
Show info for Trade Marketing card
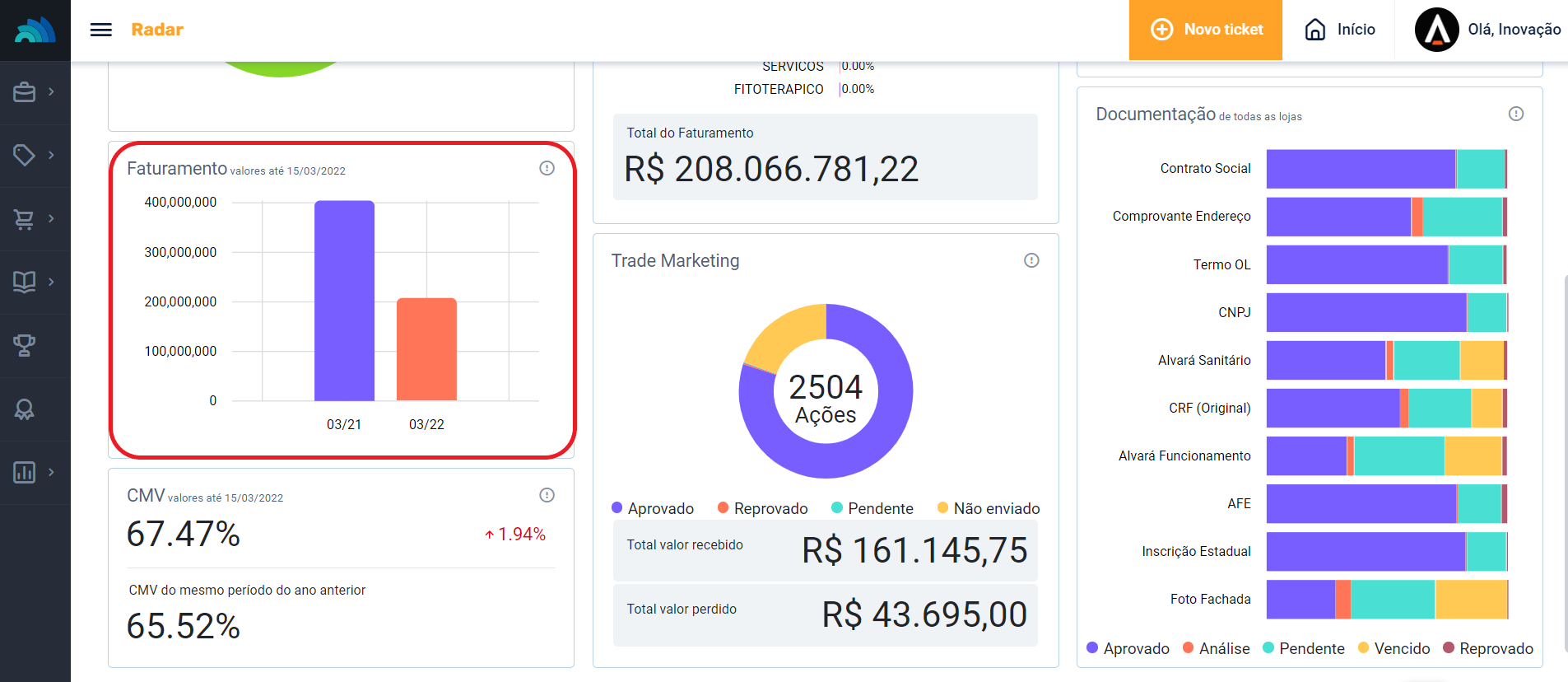pos(1031,260)
